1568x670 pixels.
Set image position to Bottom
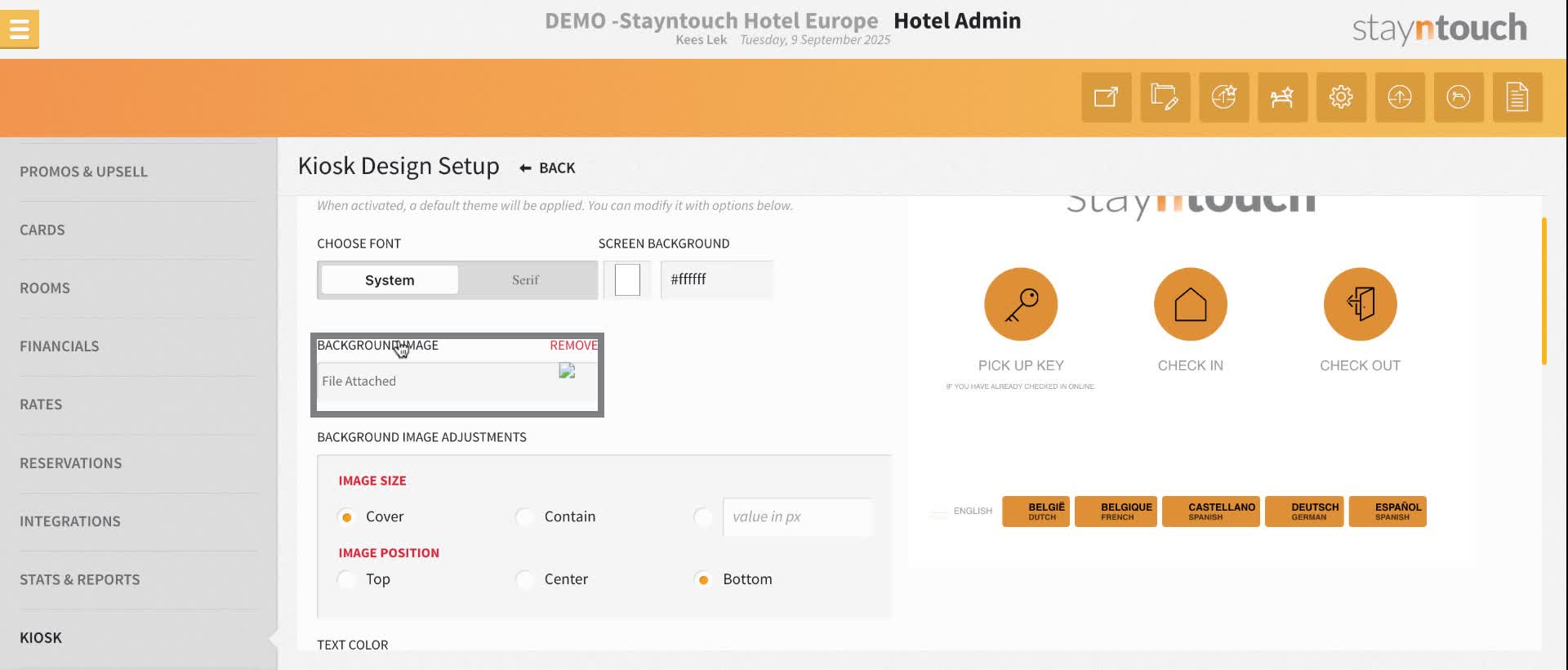(x=702, y=579)
